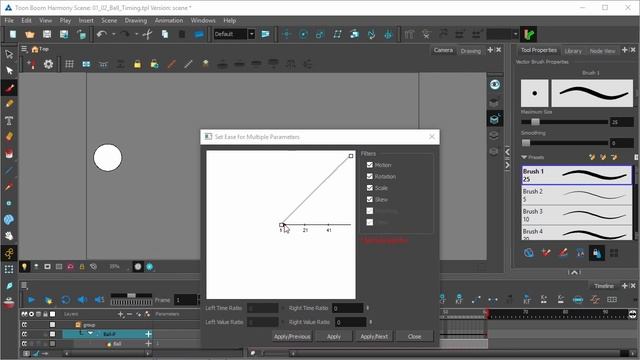Click the Add Layer plus icon
This screenshot has height=360, width=640.
point(120,314)
